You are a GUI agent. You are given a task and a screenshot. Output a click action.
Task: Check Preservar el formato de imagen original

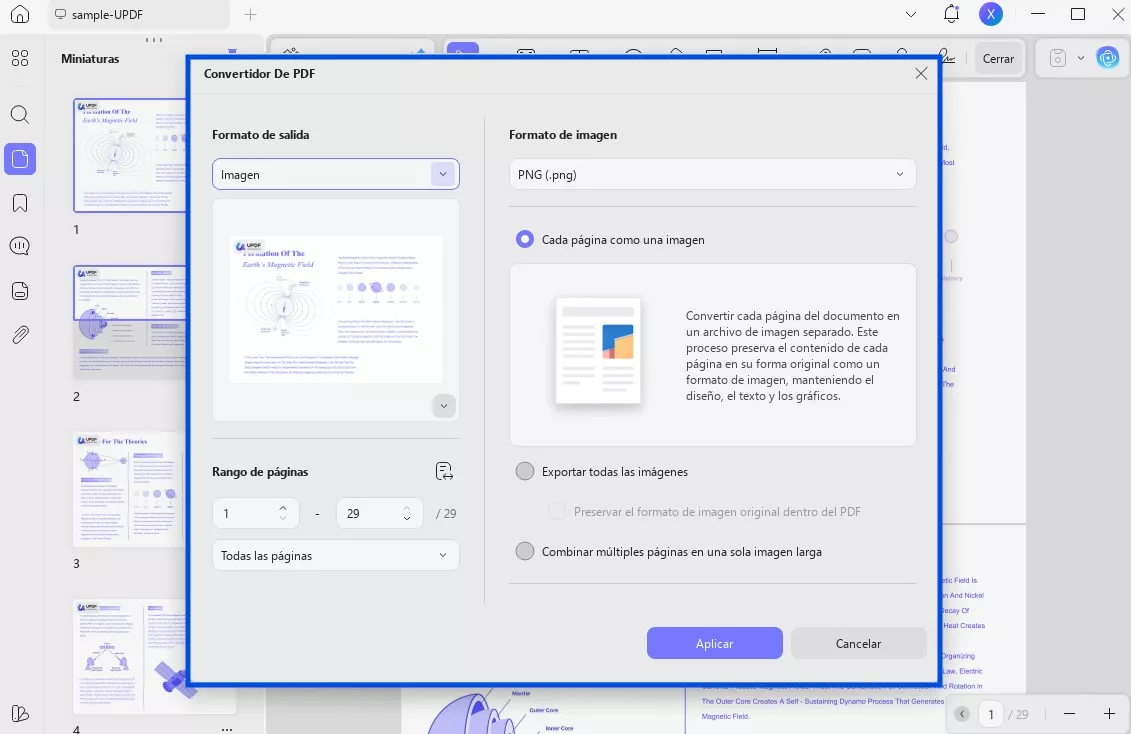click(x=557, y=511)
